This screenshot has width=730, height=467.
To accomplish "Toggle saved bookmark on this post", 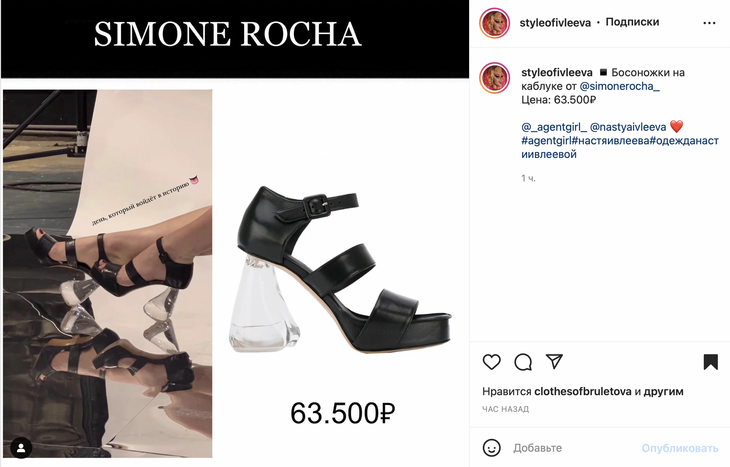I will click(x=710, y=362).
